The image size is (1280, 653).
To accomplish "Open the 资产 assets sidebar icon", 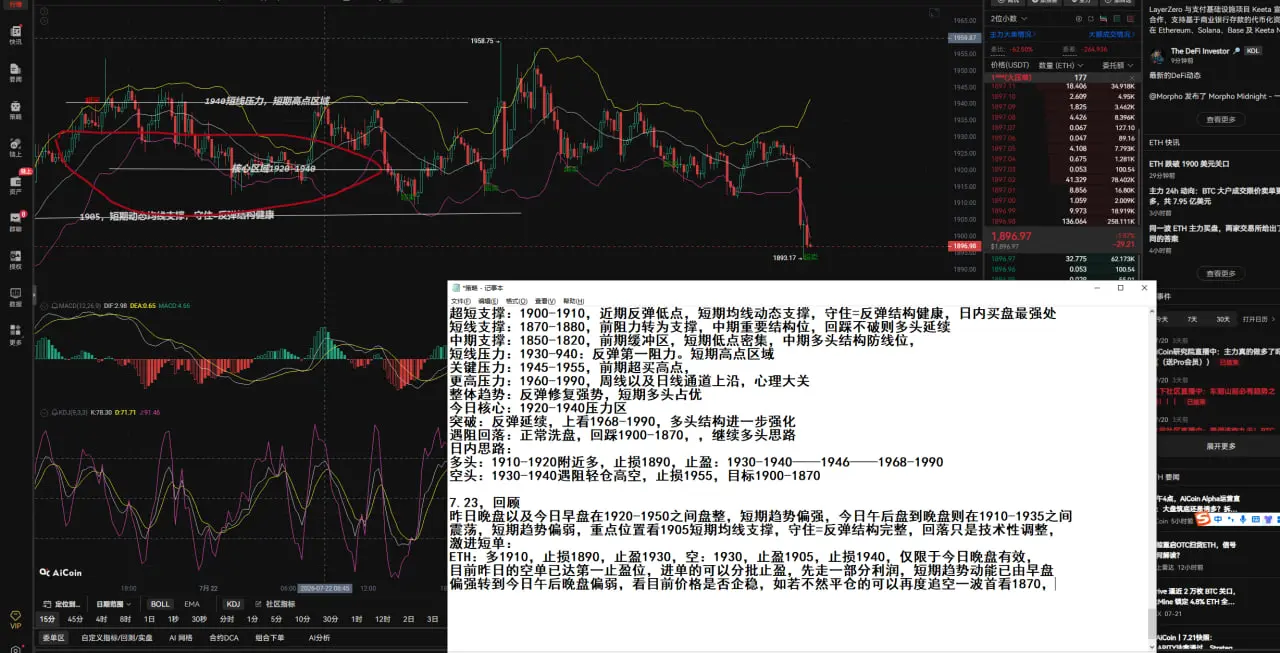I will click(x=15, y=185).
